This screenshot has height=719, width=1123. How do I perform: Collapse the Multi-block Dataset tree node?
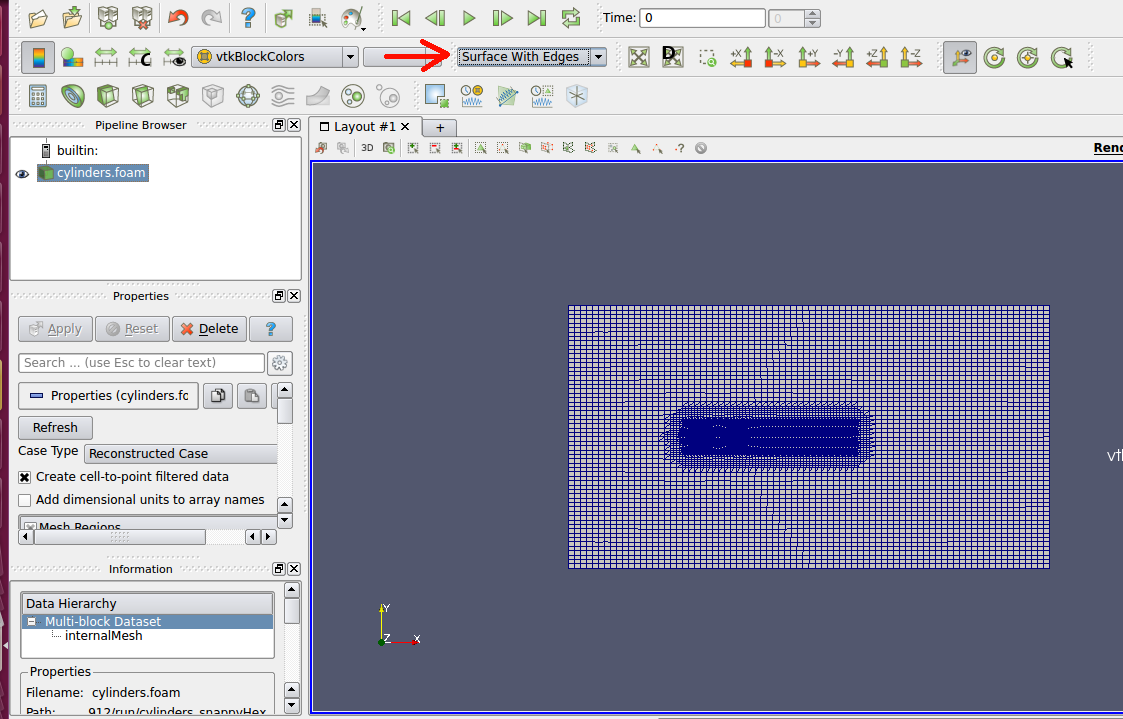point(31,622)
